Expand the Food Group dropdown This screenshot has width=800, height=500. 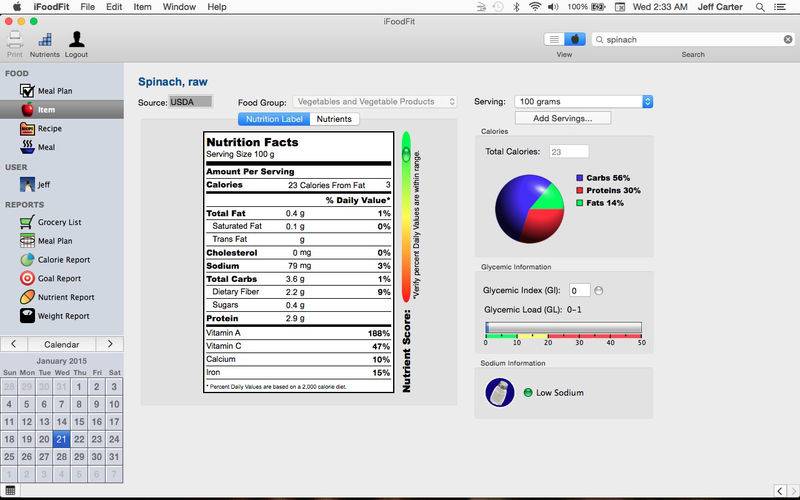point(375,102)
